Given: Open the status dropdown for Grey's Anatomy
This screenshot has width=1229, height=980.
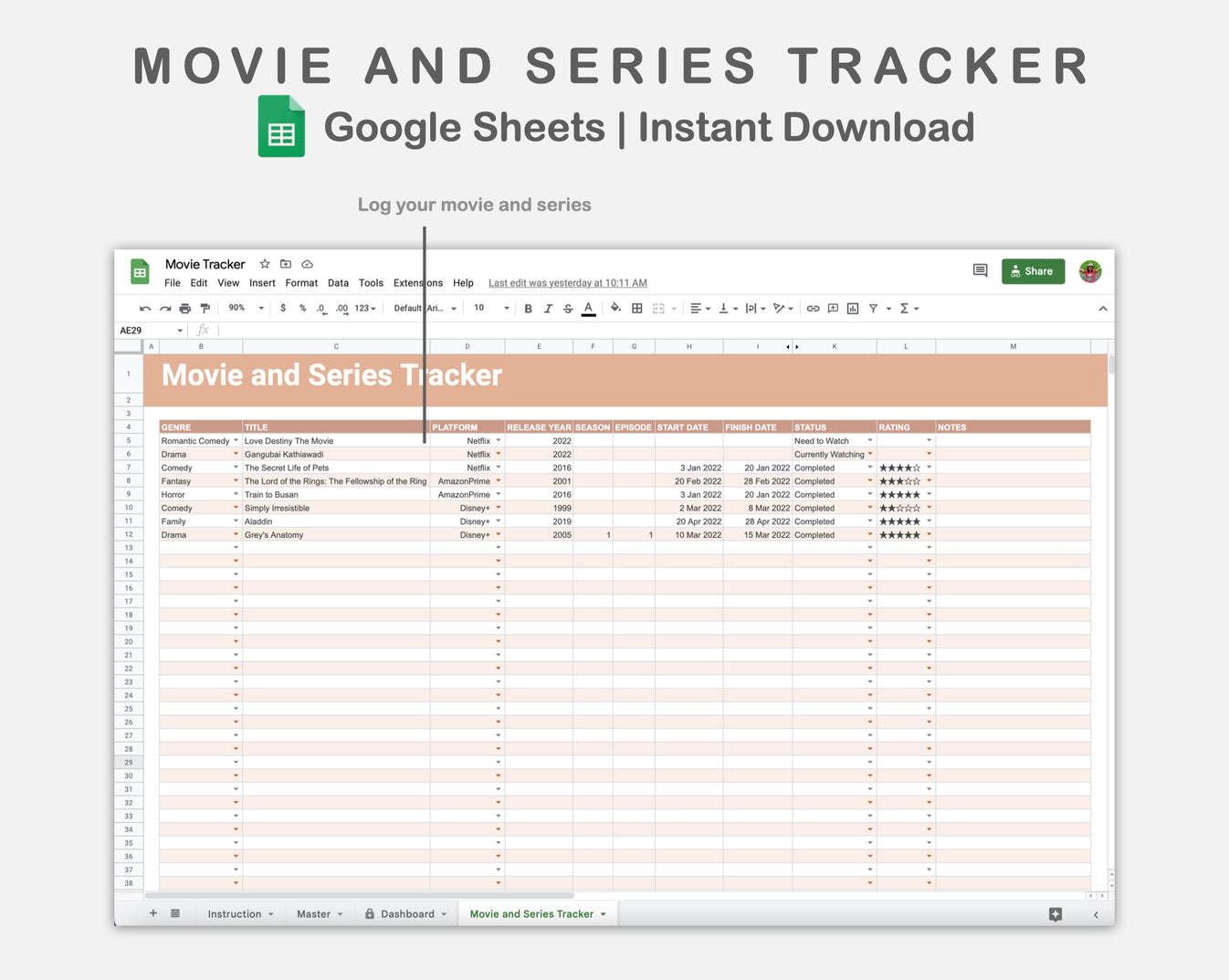Looking at the screenshot, I should [869, 534].
